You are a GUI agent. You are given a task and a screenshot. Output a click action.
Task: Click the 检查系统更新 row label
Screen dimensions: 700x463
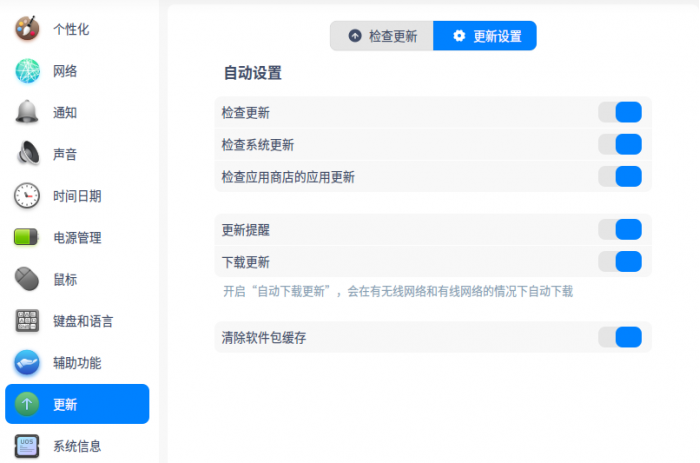(258, 145)
